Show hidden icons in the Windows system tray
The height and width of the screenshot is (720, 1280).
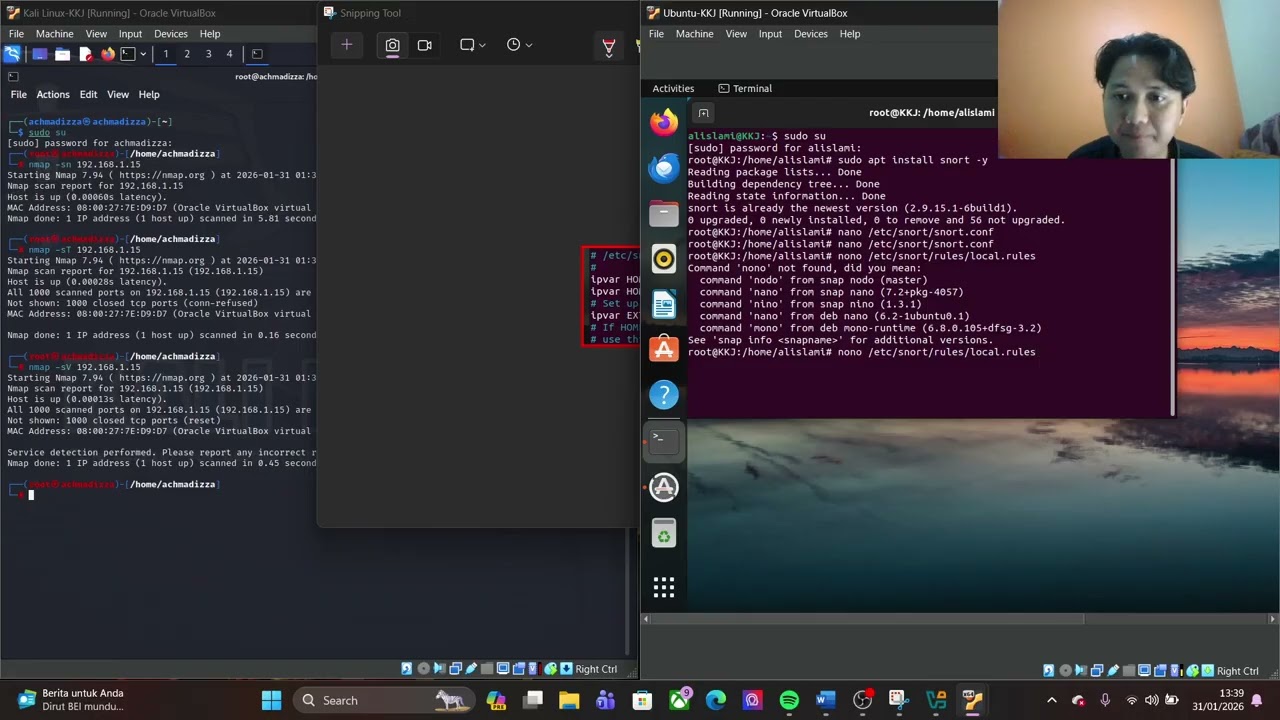[1051, 700]
